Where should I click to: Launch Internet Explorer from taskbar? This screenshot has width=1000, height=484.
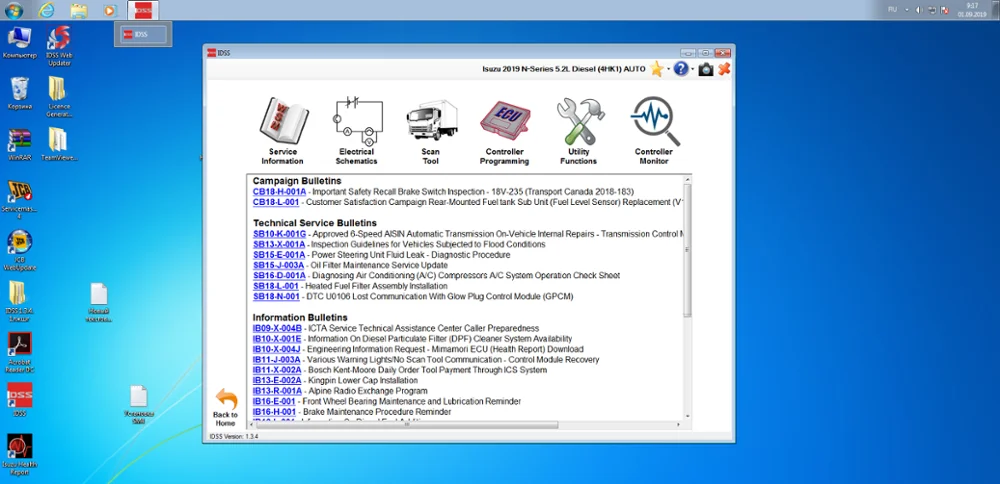tap(46, 10)
